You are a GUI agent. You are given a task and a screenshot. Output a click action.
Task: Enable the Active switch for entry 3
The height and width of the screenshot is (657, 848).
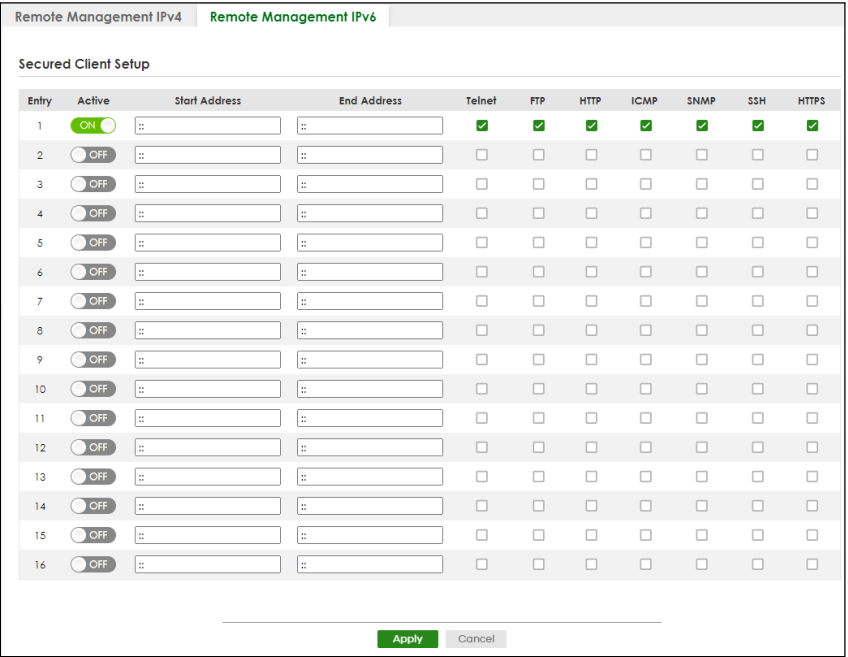coord(93,184)
